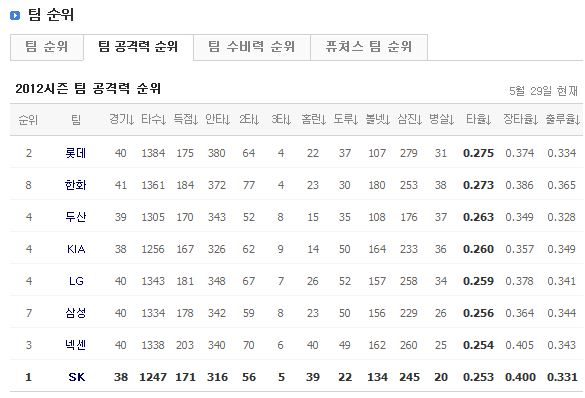The width and height of the screenshot is (585, 398).
Task: Click 넥센 runs value 203
Action: click(x=185, y=345)
